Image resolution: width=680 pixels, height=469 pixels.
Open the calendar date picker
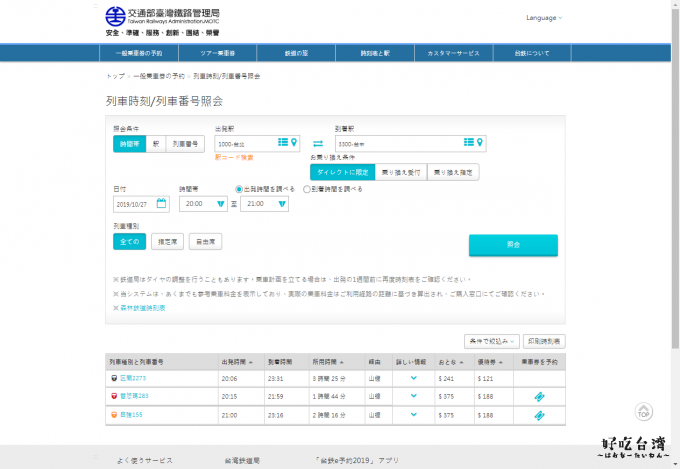tap(162, 203)
